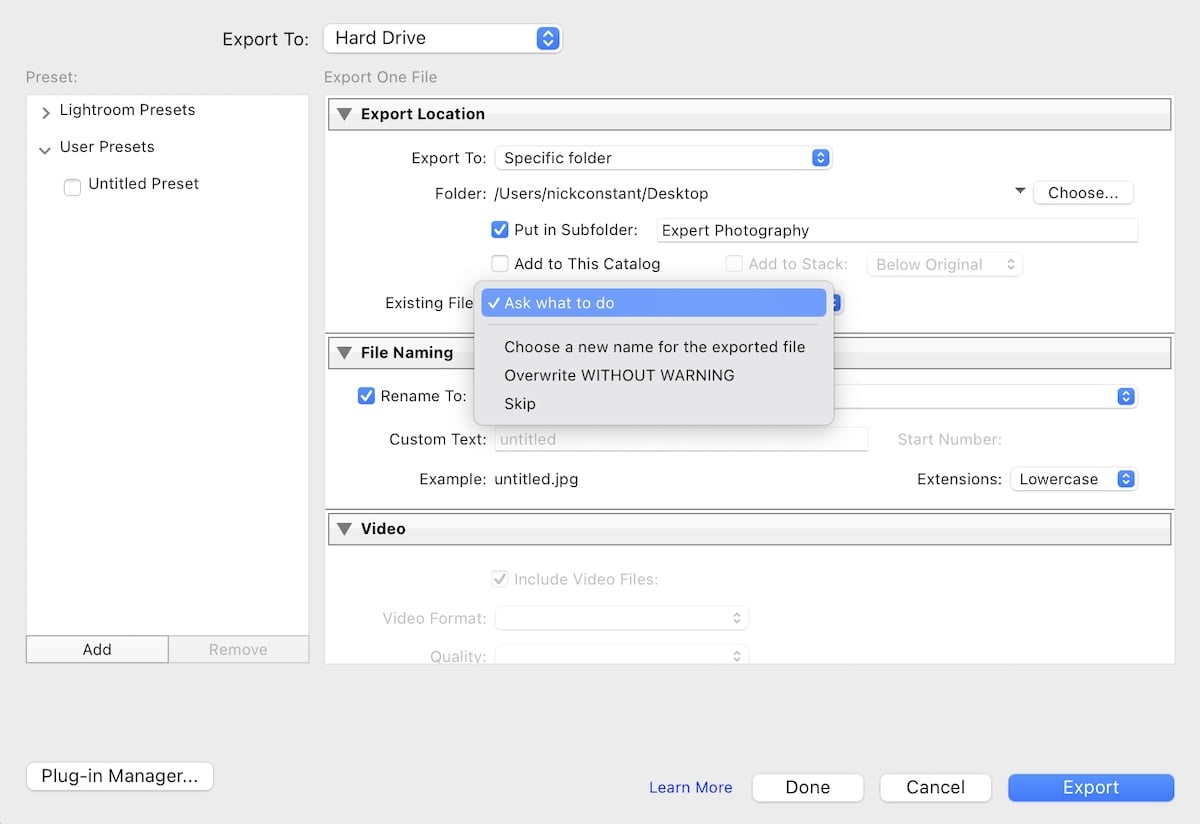Follow the Learn More link
Image resolution: width=1200 pixels, height=824 pixels.
[x=690, y=788]
